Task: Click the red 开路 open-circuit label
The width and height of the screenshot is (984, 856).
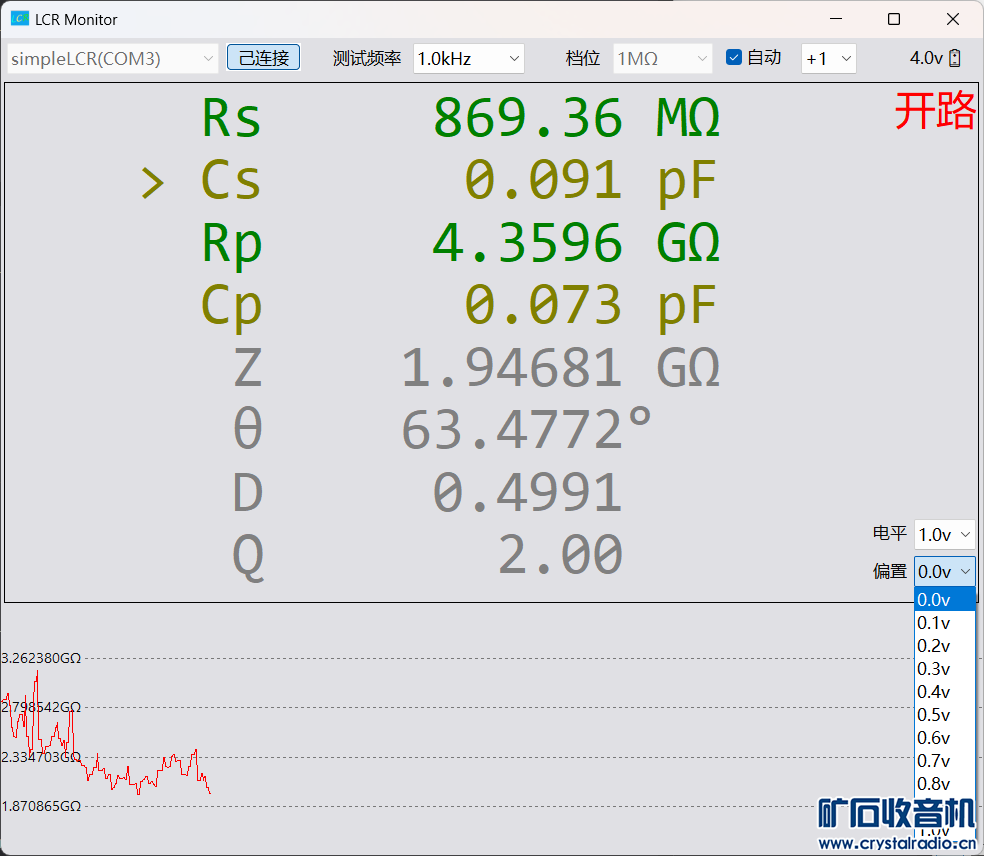Action: coord(934,111)
